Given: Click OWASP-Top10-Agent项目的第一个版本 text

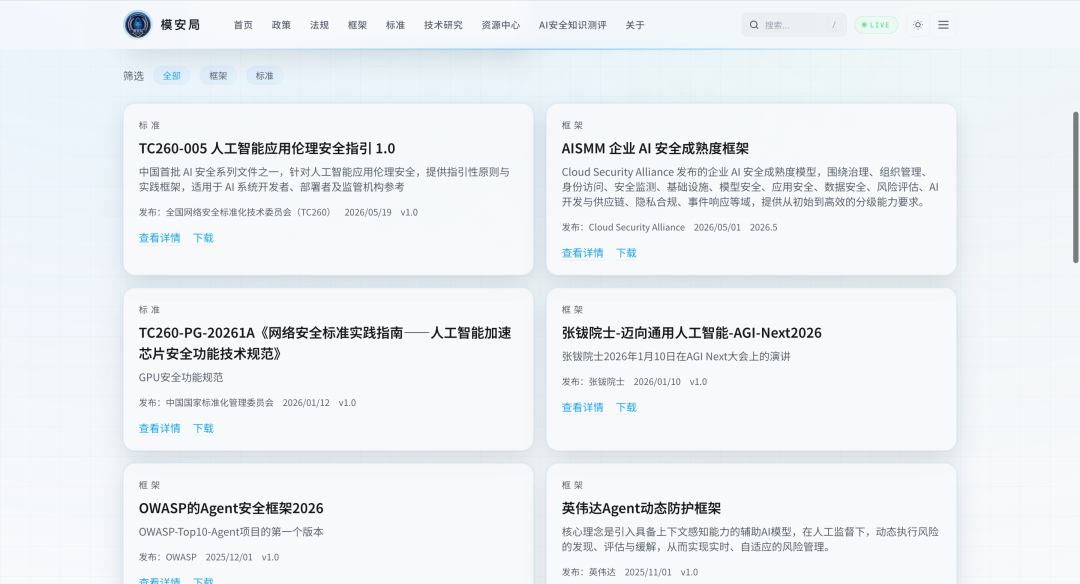Looking at the screenshot, I should click(x=231, y=532).
